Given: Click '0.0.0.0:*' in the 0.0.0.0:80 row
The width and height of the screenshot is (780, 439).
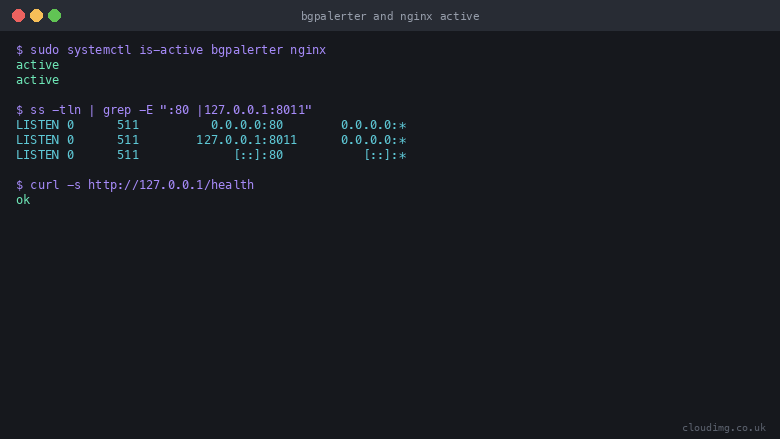Looking at the screenshot, I should pos(374,125).
